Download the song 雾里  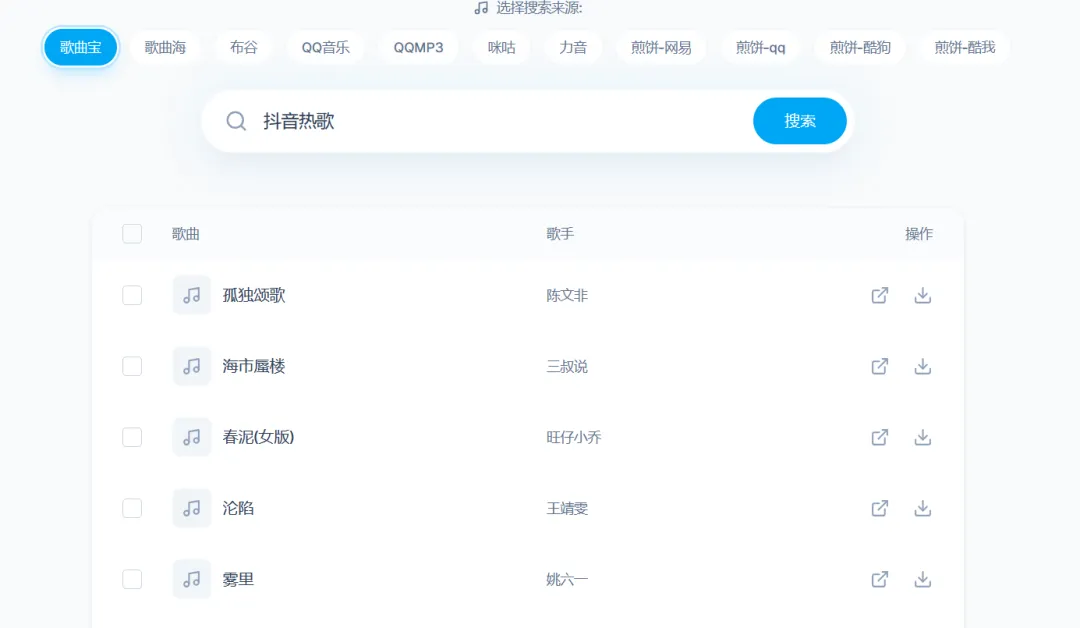coord(922,579)
